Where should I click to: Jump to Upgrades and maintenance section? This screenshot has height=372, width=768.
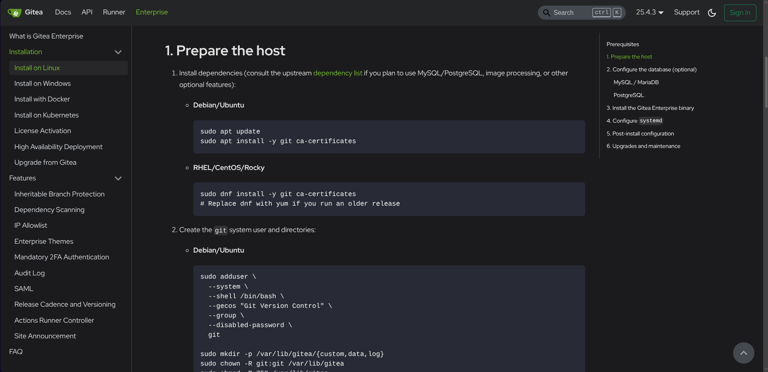[x=643, y=146]
